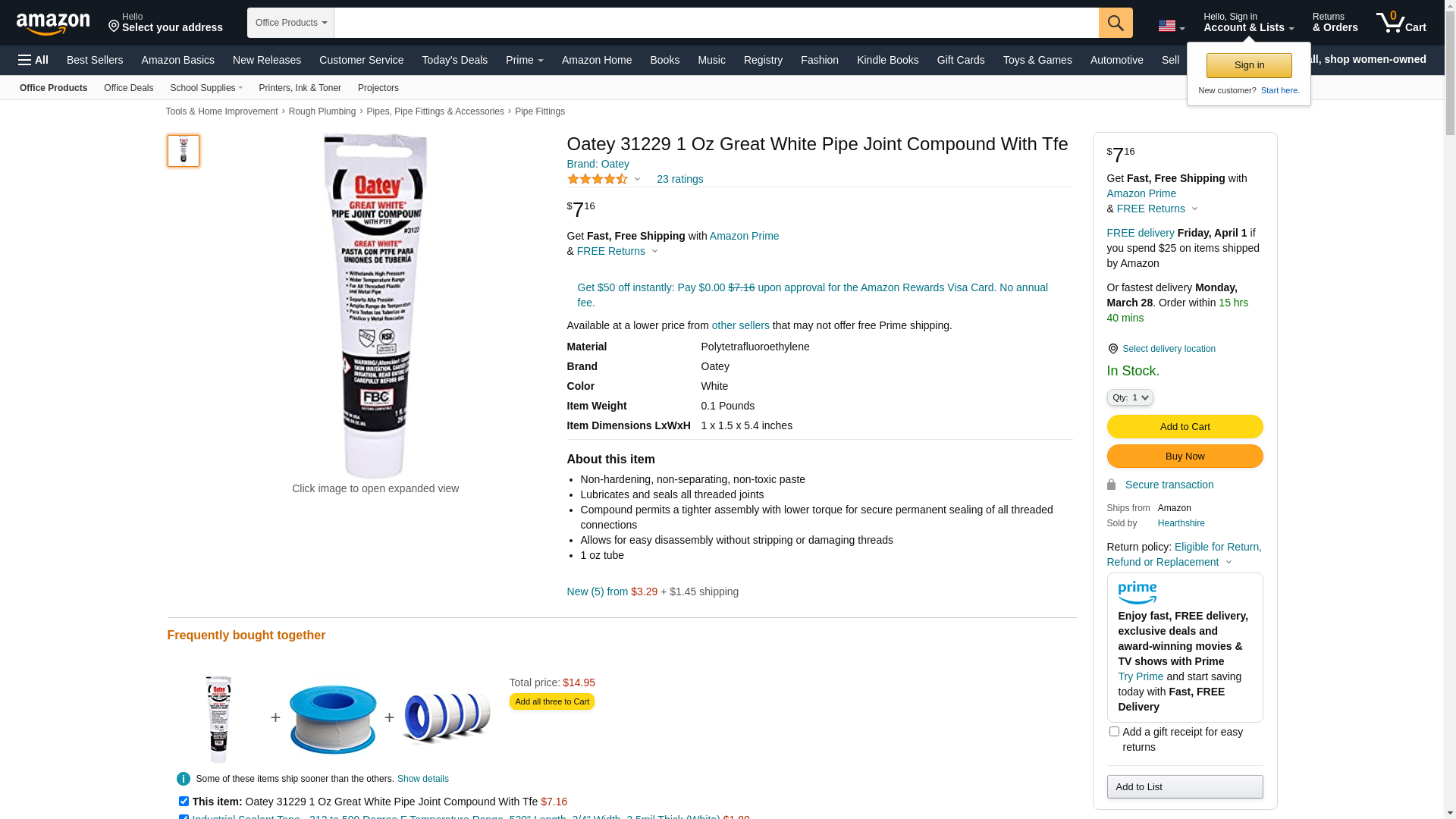The width and height of the screenshot is (1456, 819).
Task: Click the Buy Now button
Action: click(x=1185, y=457)
